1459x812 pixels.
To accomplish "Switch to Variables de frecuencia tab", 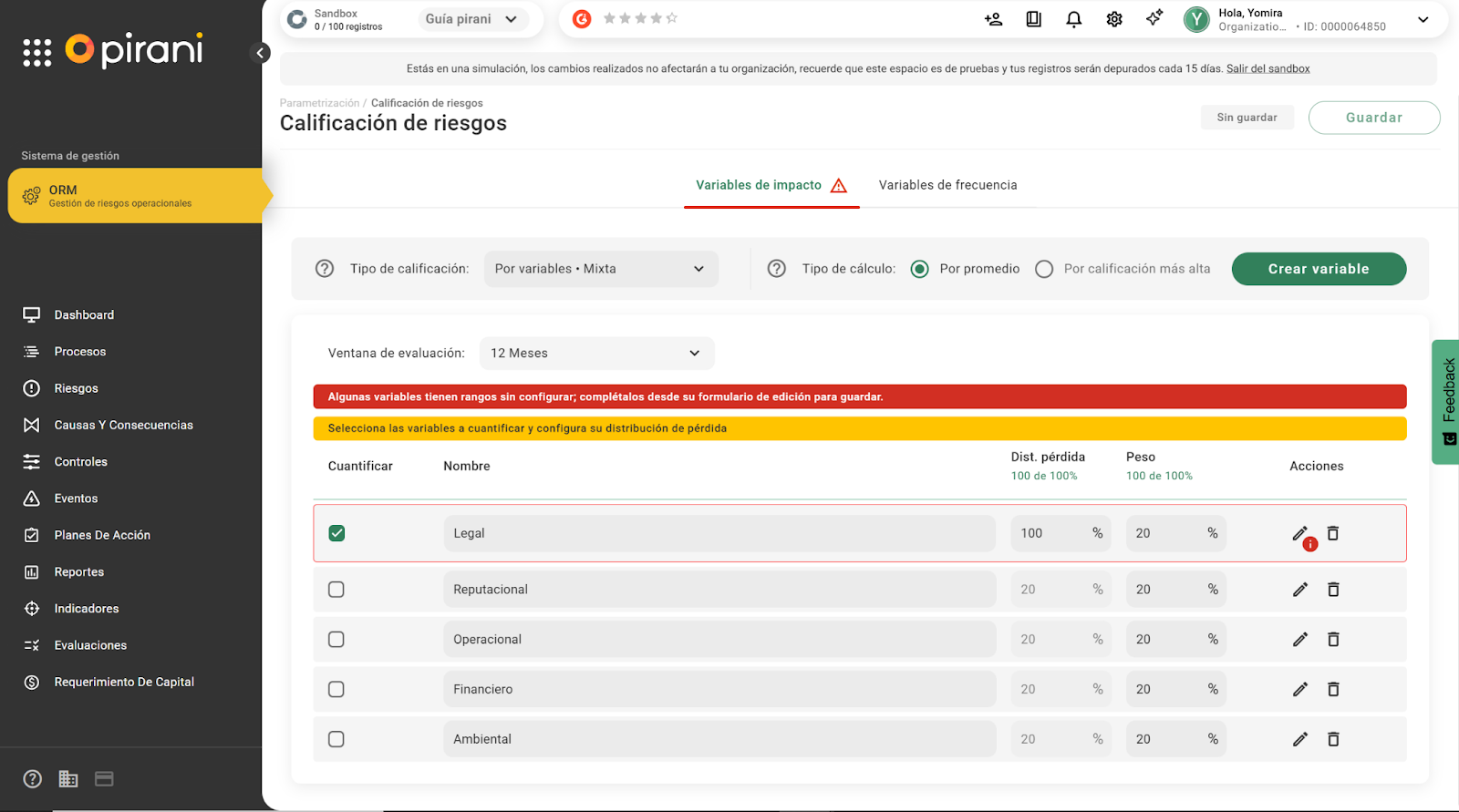I will click(947, 185).
